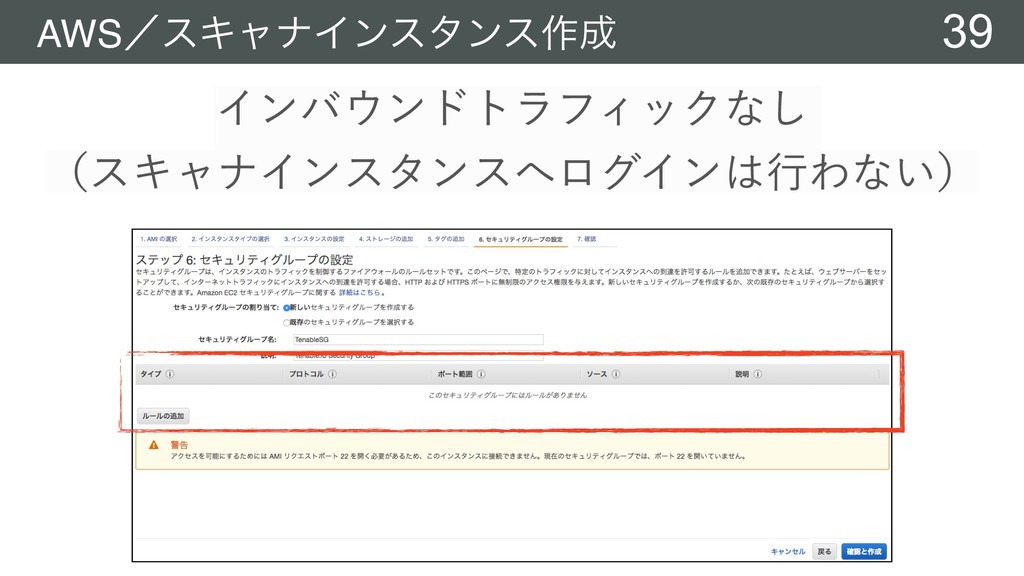This screenshot has height=576, width=1024.
Task: Jump to step 7 確認
Action: 586,239
